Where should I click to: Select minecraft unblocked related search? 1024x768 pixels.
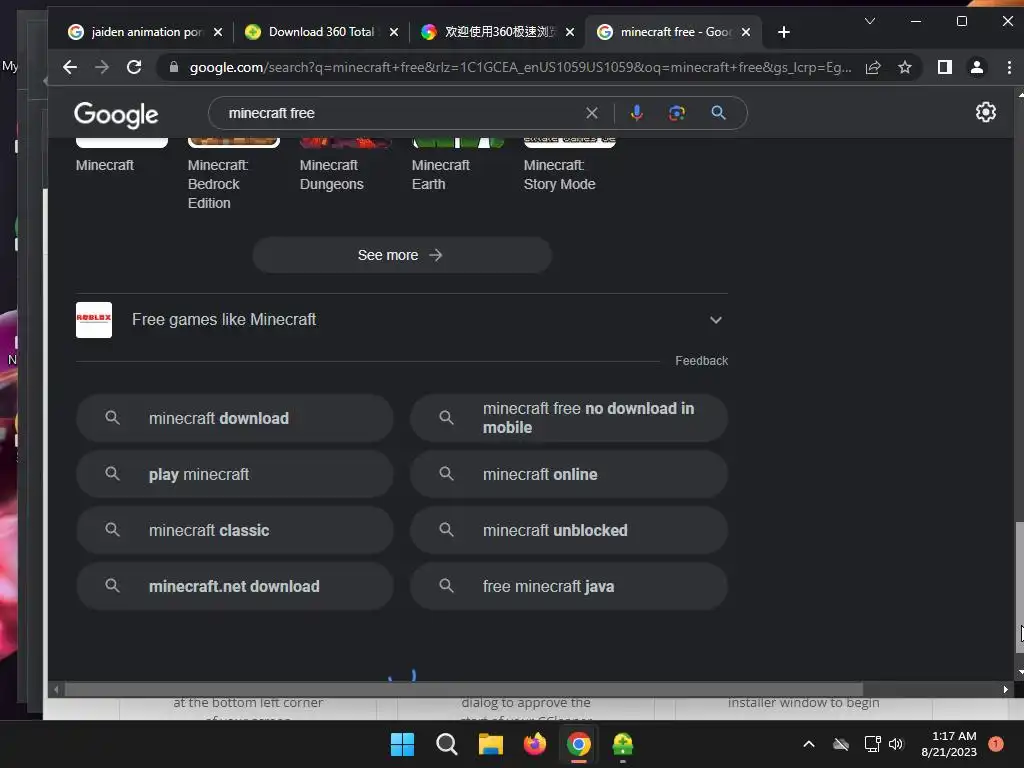(569, 530)
